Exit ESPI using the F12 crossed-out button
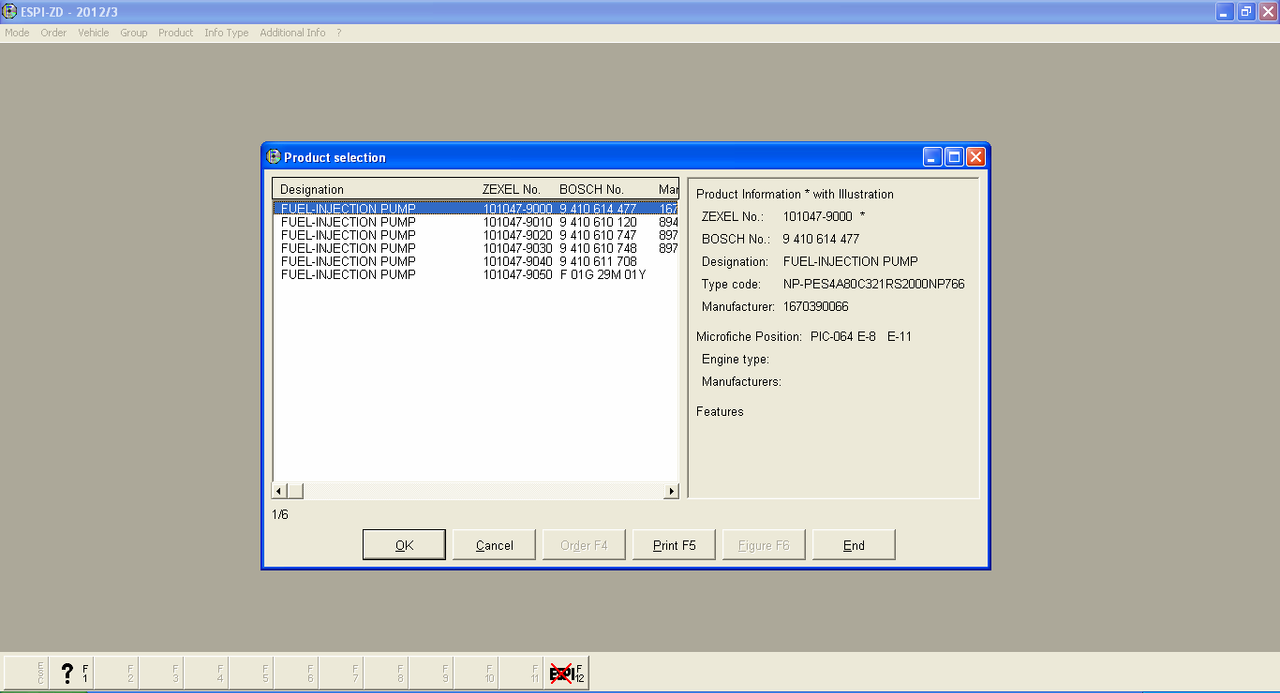The image size is (1280, 693). click(x=566, y=672)
